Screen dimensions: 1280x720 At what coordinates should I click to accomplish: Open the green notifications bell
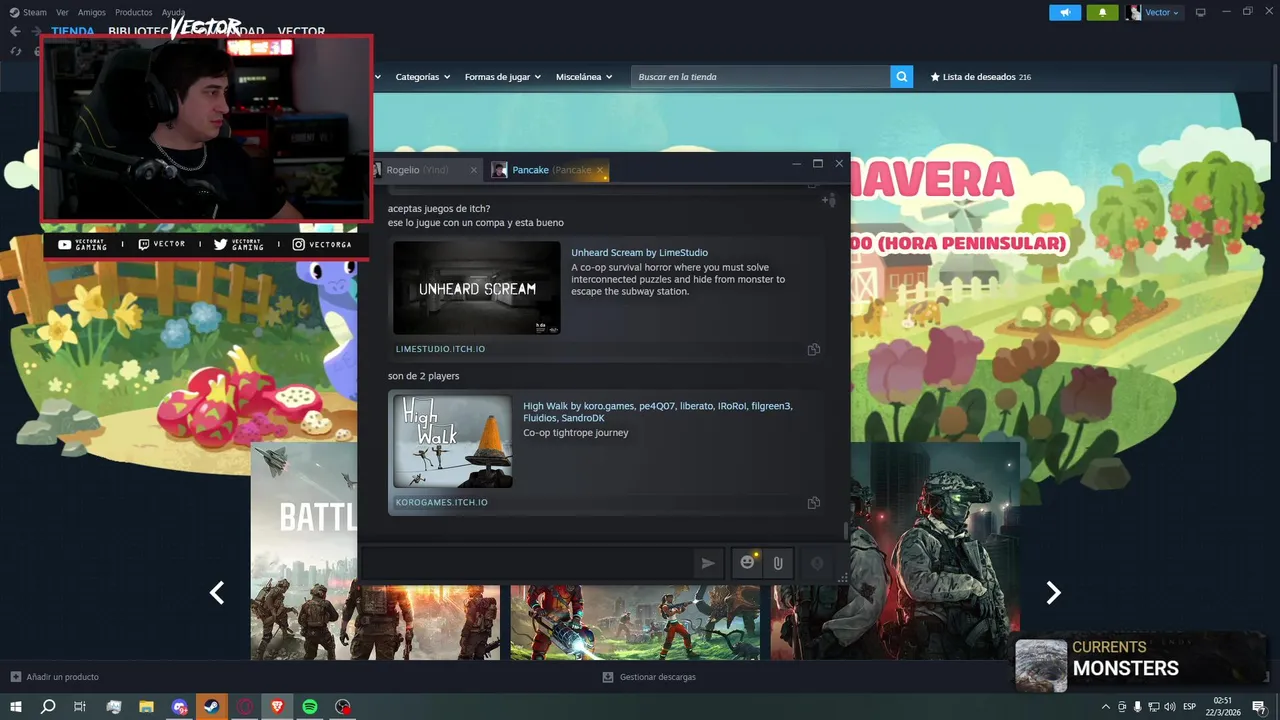click(1102, 12)
